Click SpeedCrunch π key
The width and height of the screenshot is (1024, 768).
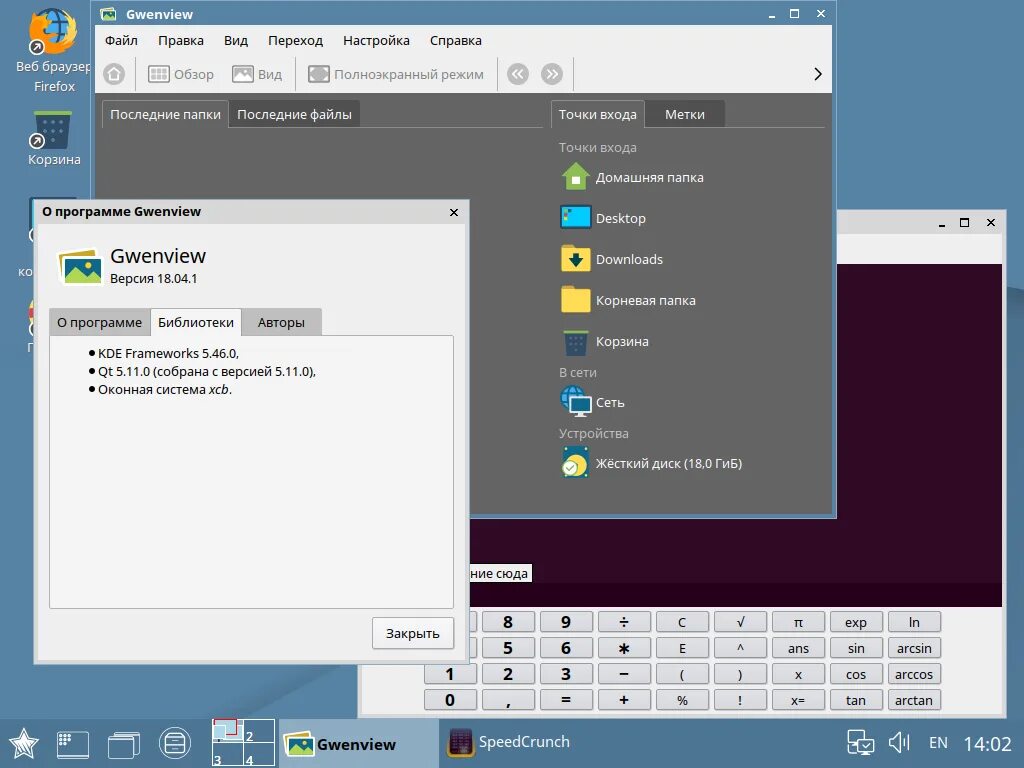798,622
